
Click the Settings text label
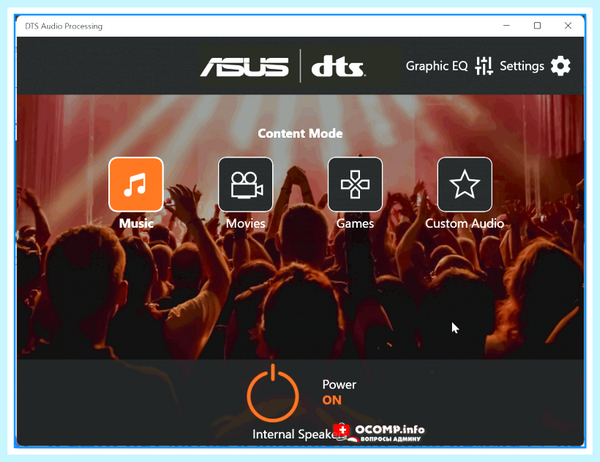coord(522,66)
